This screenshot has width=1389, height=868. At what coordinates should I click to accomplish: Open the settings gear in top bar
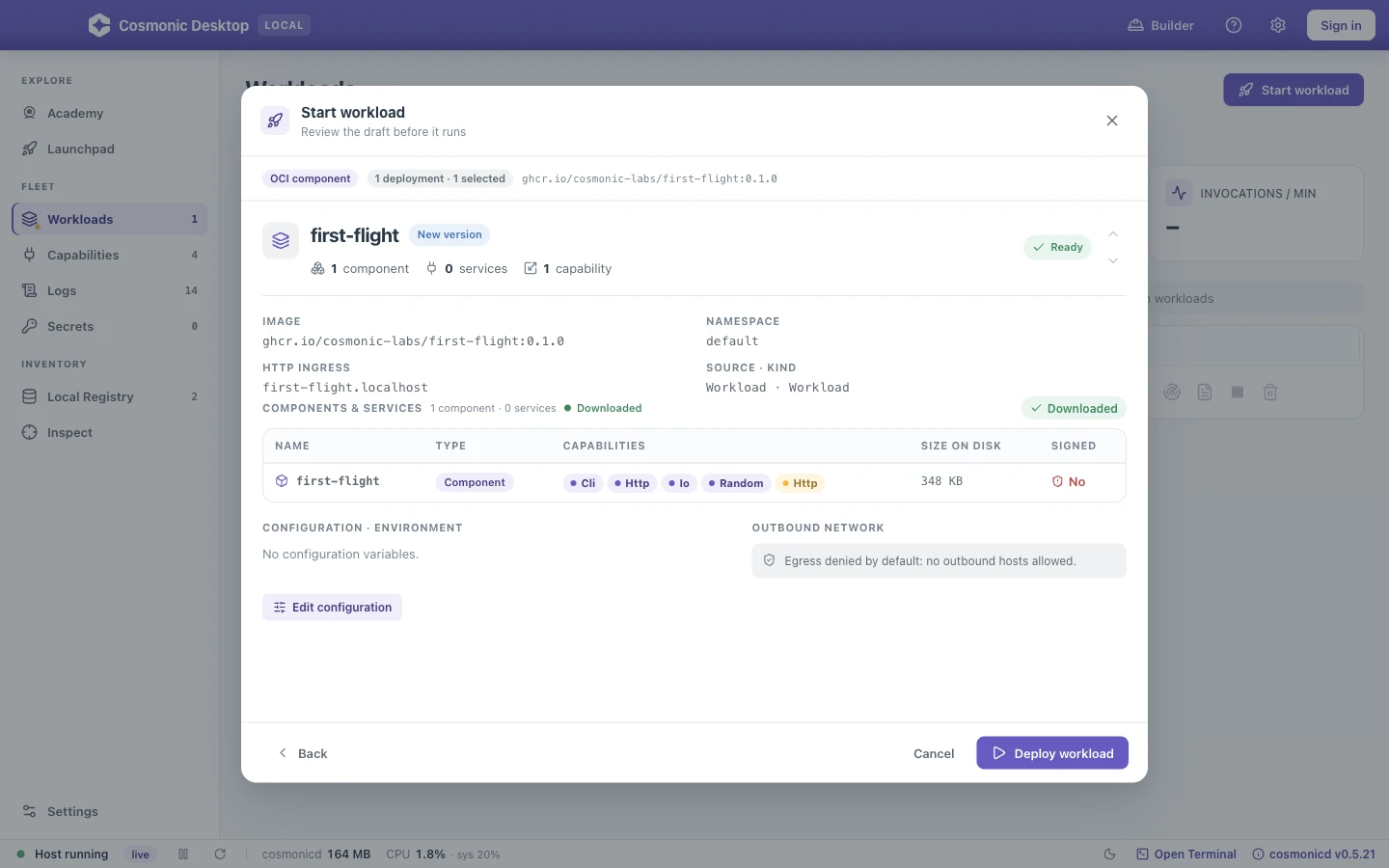pos(1278,25)
